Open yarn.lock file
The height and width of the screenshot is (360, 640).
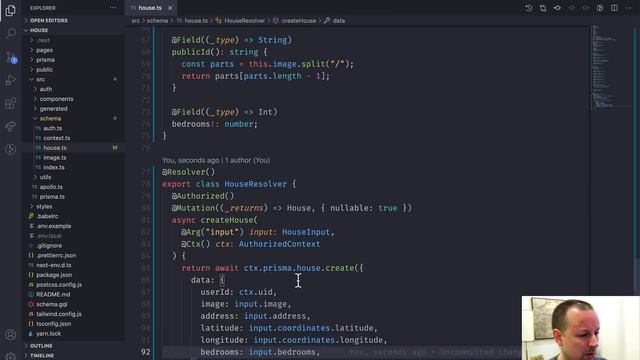click(x=73, y=334)
